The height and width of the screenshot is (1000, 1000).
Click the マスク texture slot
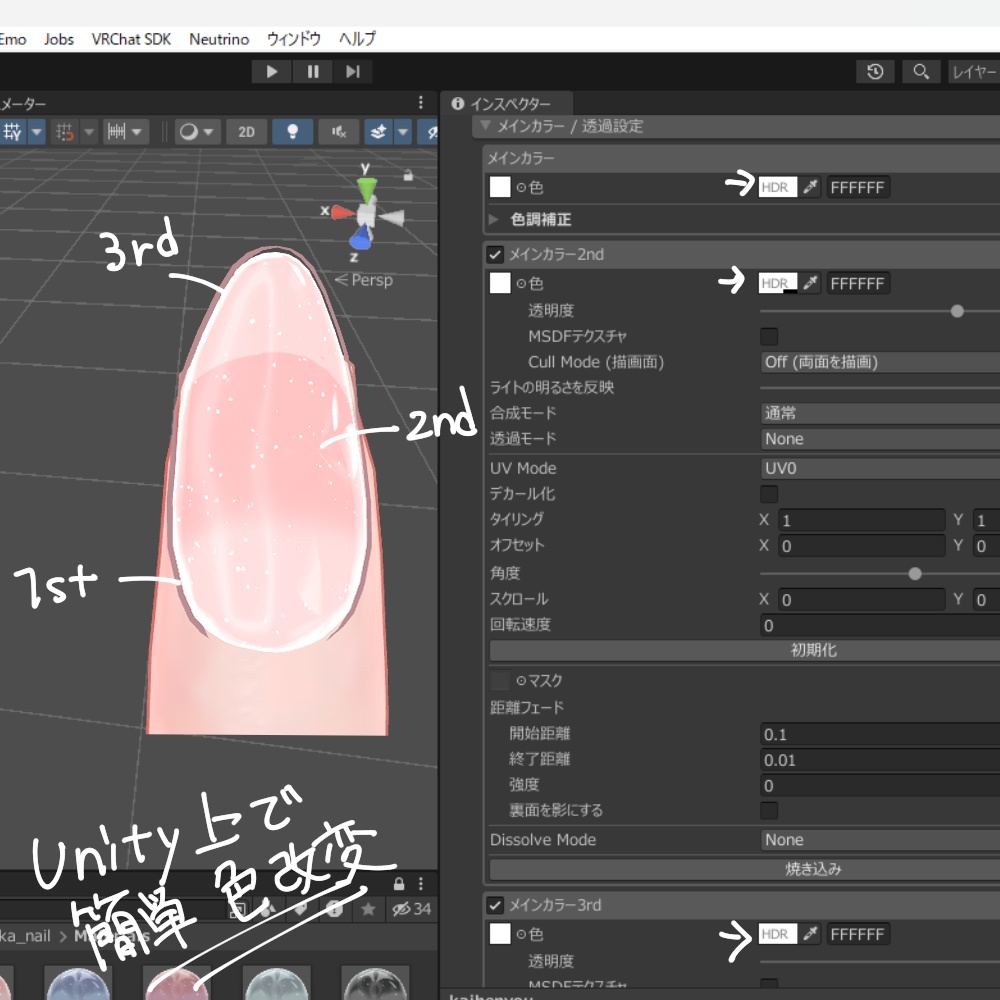500,680
